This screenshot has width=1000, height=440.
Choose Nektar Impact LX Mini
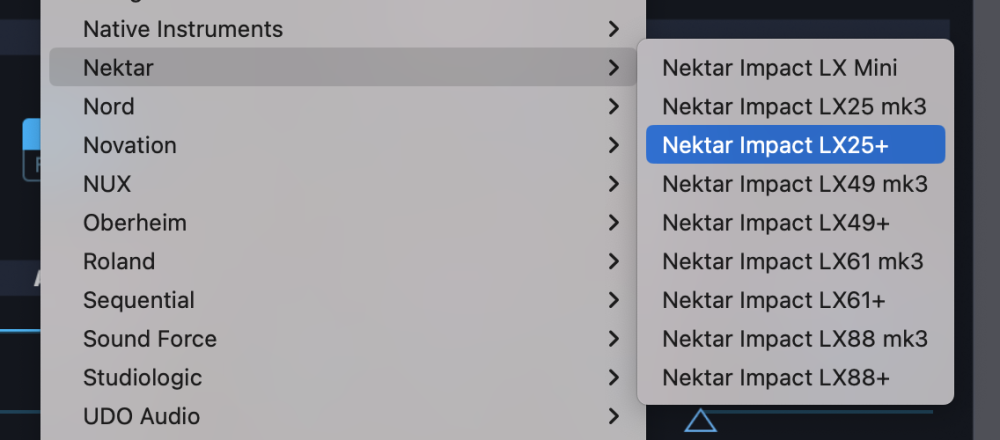[x=780, y=68]
